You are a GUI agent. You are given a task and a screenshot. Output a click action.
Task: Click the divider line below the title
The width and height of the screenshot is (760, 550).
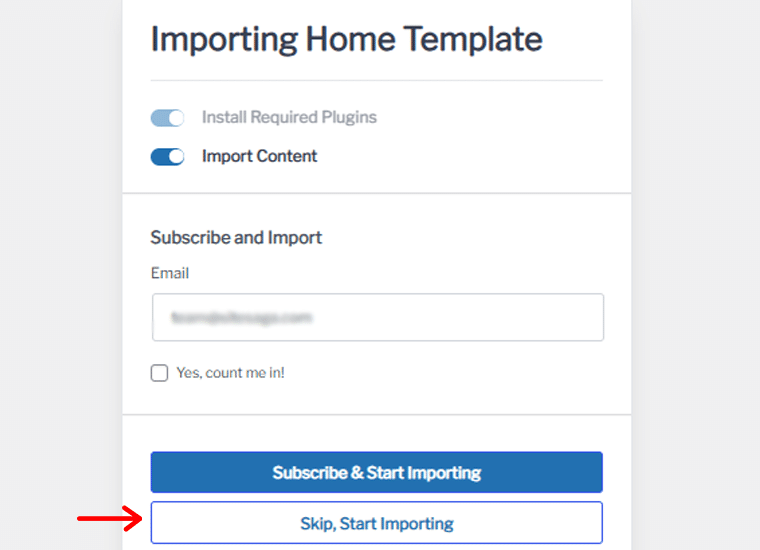click(x=377, y=80)
